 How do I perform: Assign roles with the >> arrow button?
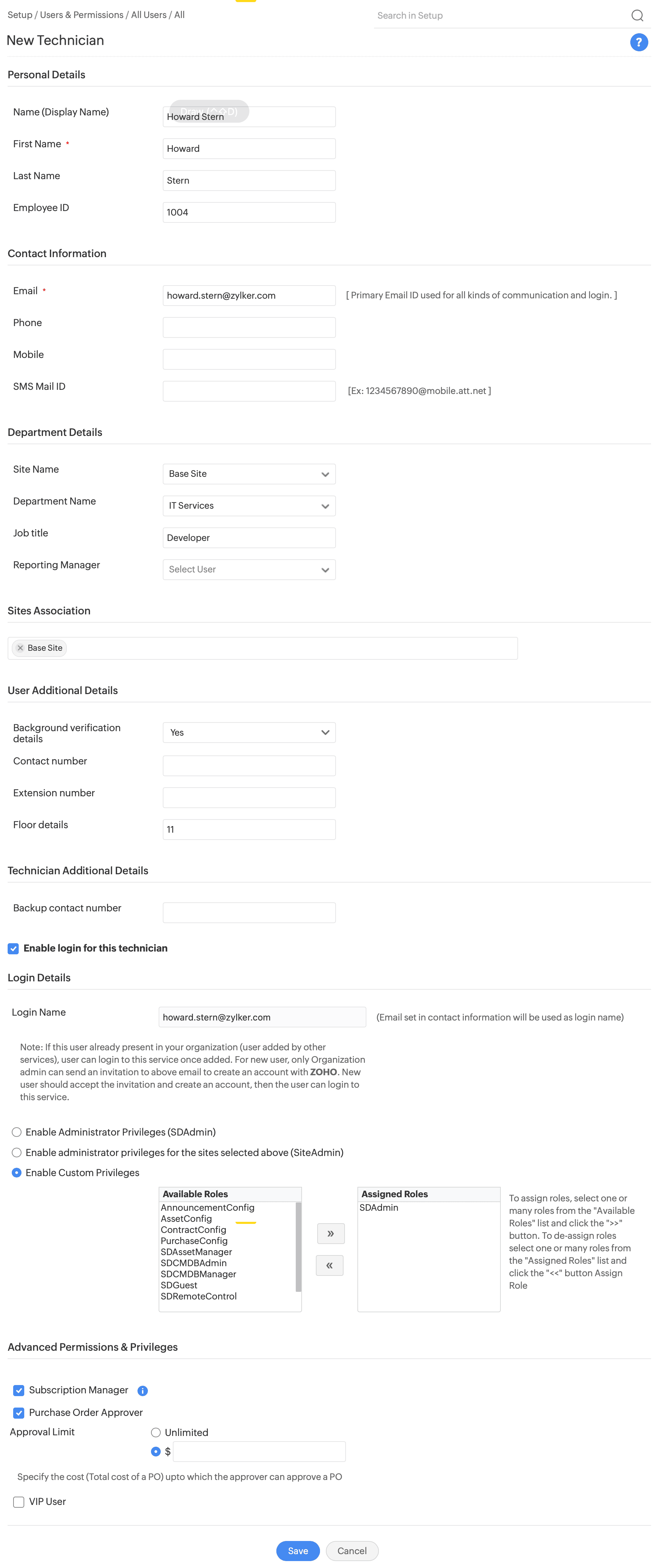click(330, 1233)
